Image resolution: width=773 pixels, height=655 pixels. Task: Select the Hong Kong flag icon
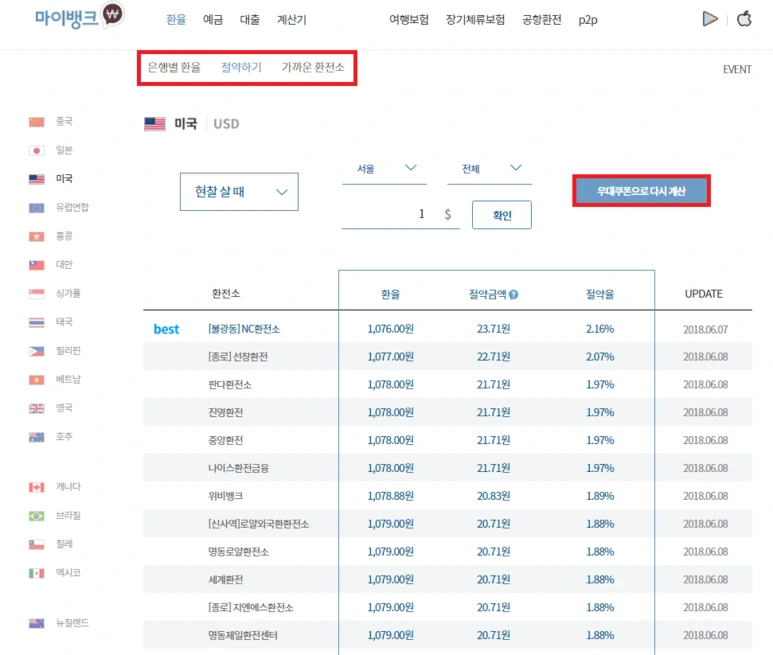(36, 237)
